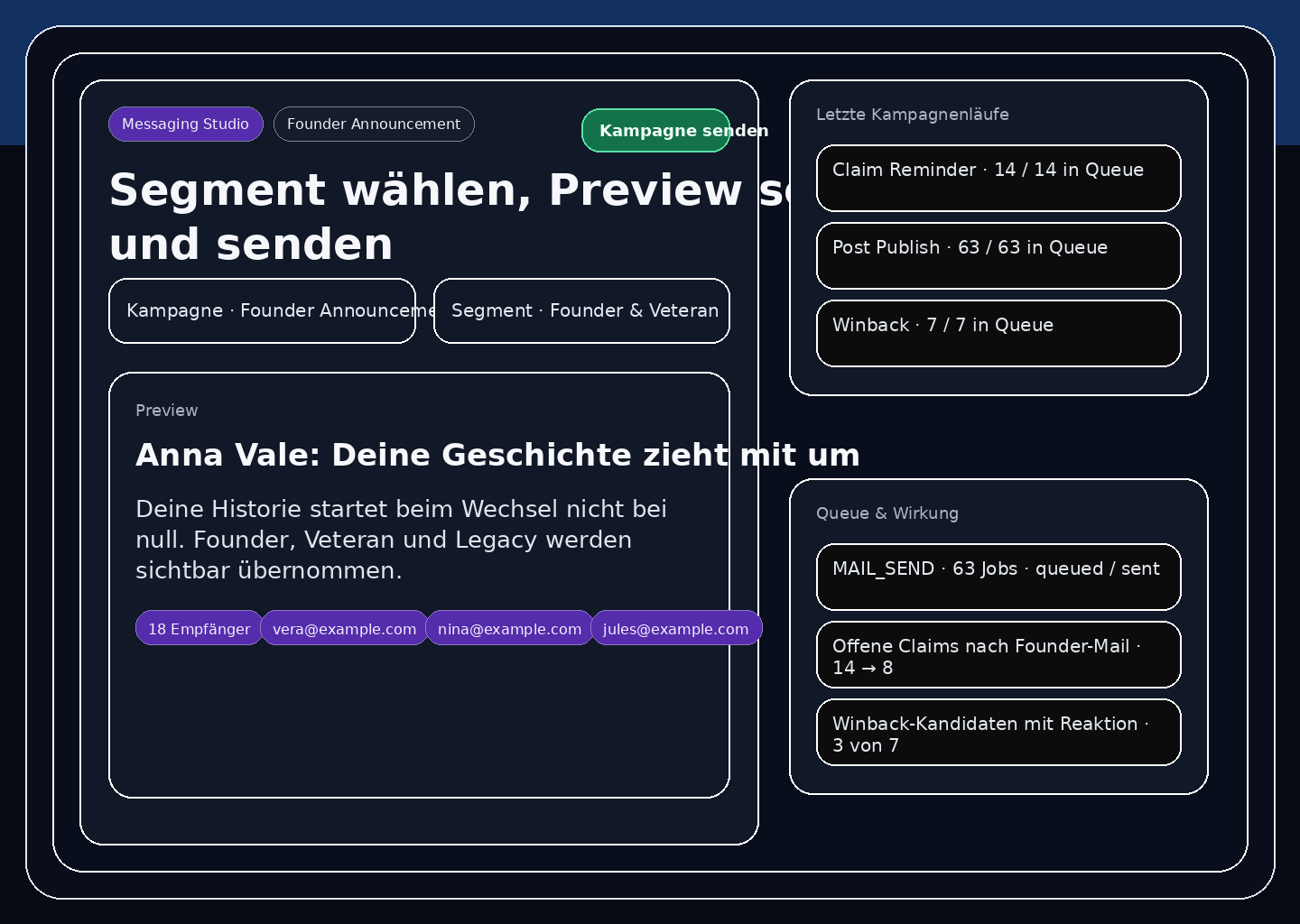Open the Segment Founder & Veteran selector
This screenshot has width=1300, height=924.
click(x=581, y=311)
